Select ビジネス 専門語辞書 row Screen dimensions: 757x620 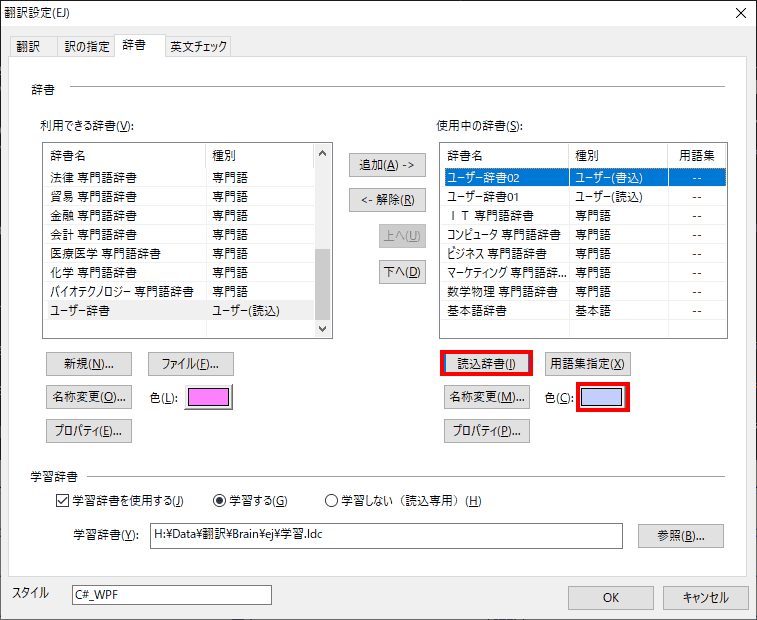click(584, 254)
